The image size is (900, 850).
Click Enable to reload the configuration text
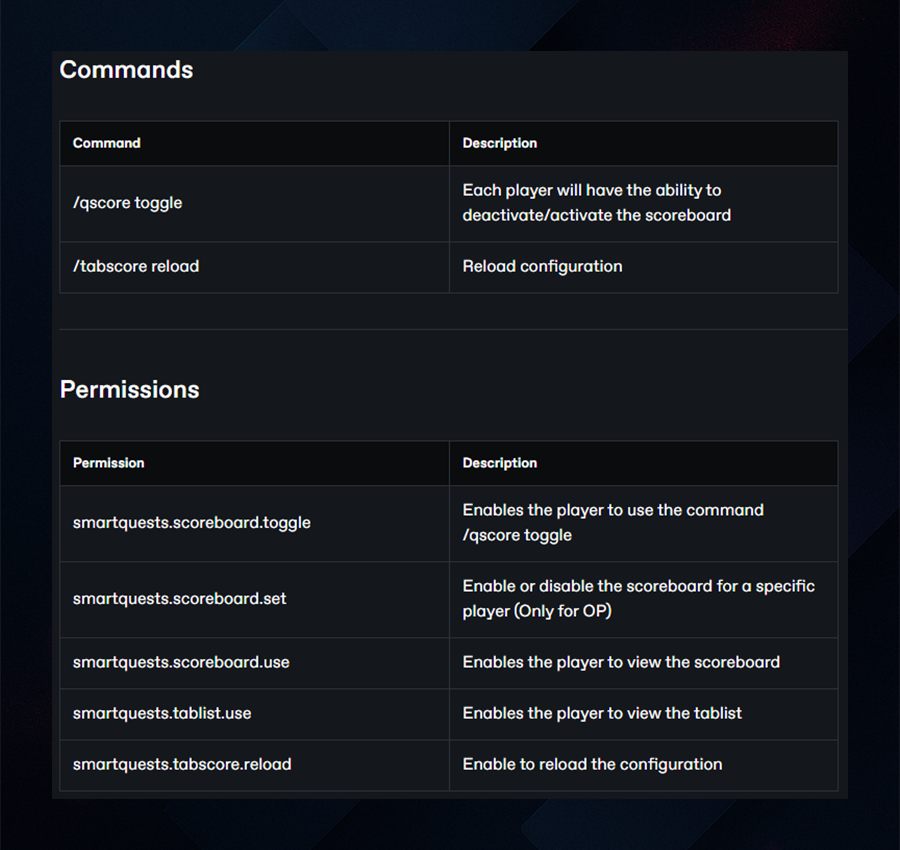[592, 764]
